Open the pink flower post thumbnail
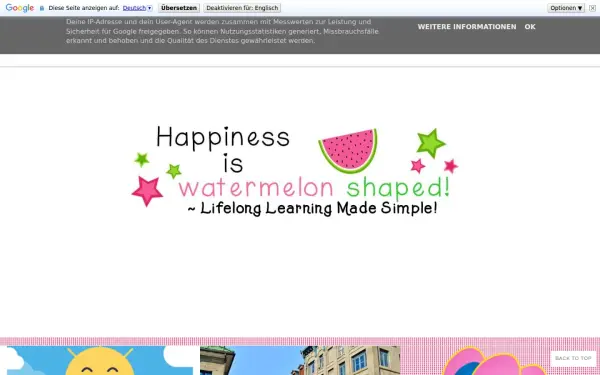This screenshot has width=600, height=375. click(x=496, y=360)
